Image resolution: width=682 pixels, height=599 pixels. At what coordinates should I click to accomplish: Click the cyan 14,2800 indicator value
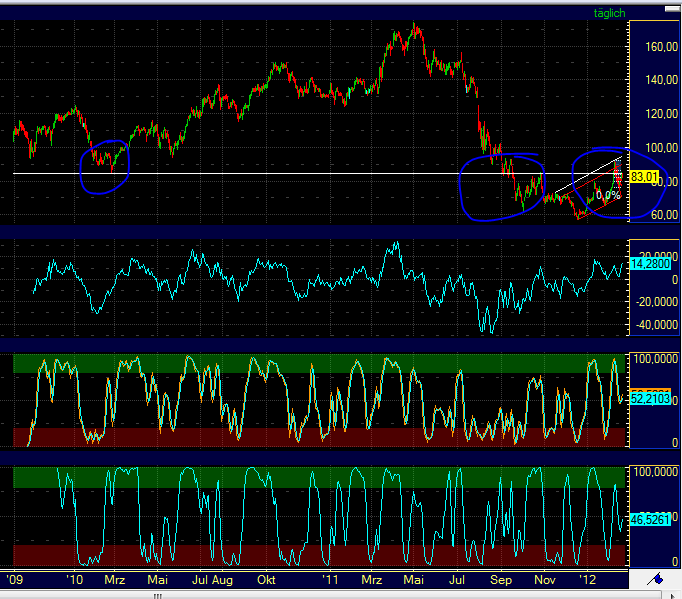650,264
